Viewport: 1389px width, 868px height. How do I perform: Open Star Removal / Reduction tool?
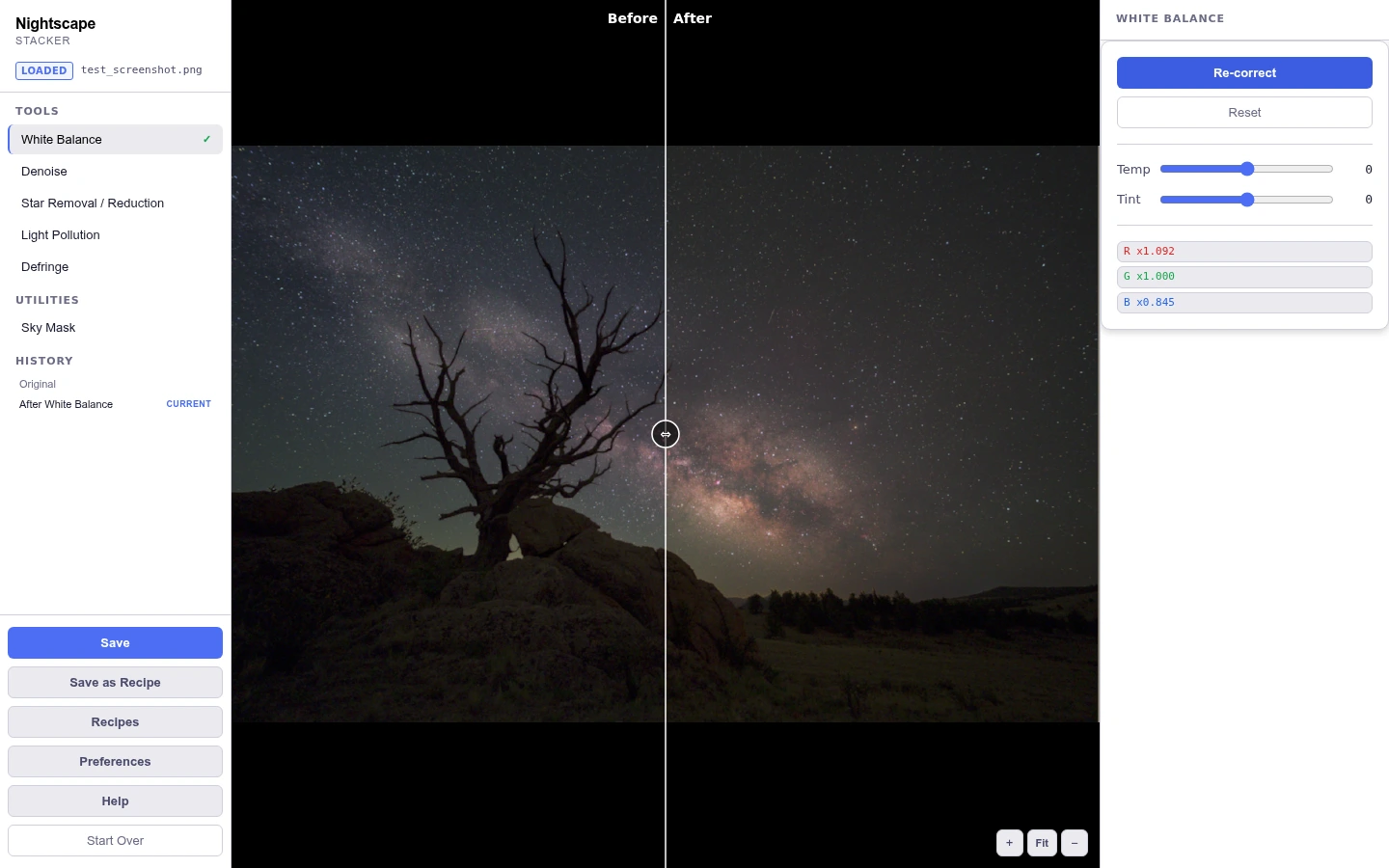115,203
